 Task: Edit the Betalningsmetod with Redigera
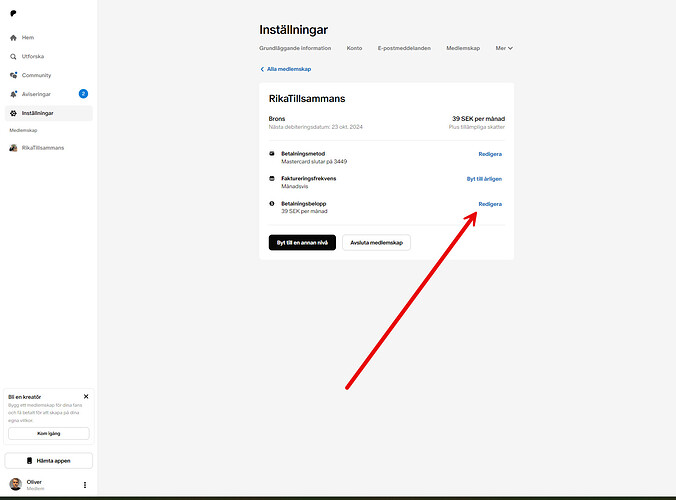pyautogui.click(x=490, y=154)
